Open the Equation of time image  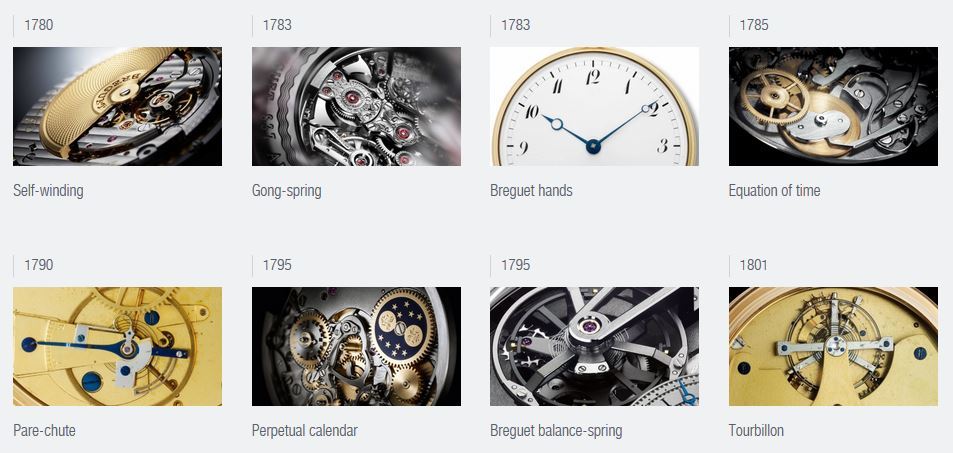click(x=833, y=106)
